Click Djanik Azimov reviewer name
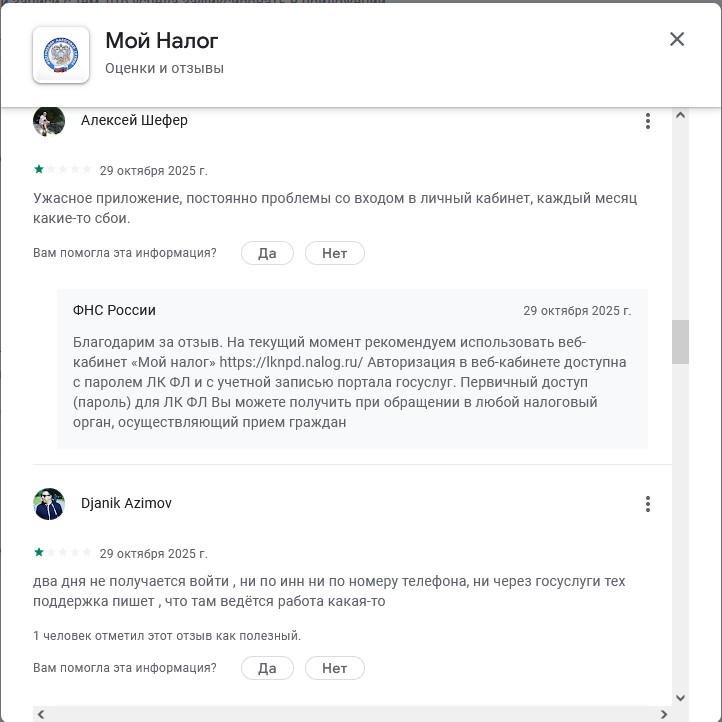 coord(126,503)
